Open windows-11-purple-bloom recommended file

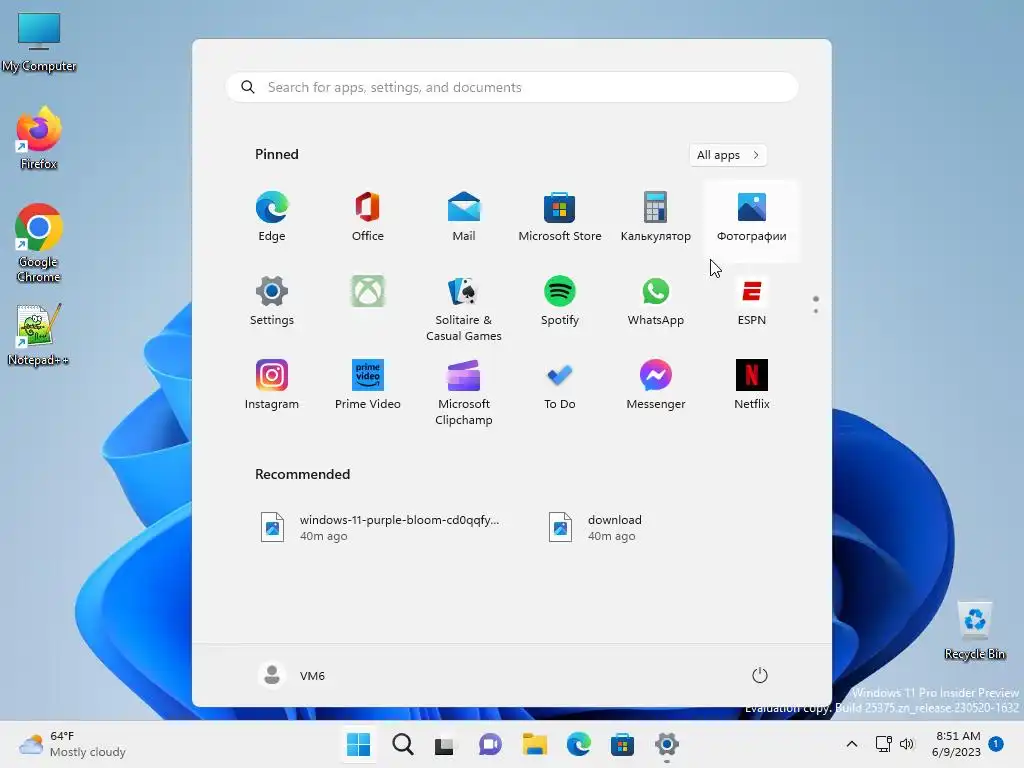(x=380, y=528)
